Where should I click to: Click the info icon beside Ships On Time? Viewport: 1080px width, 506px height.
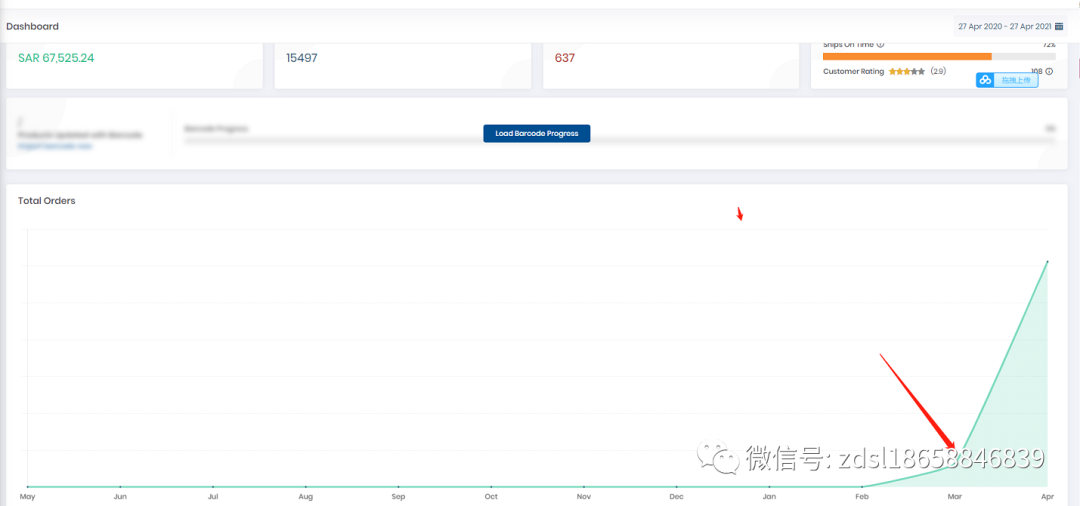[880, 45]
